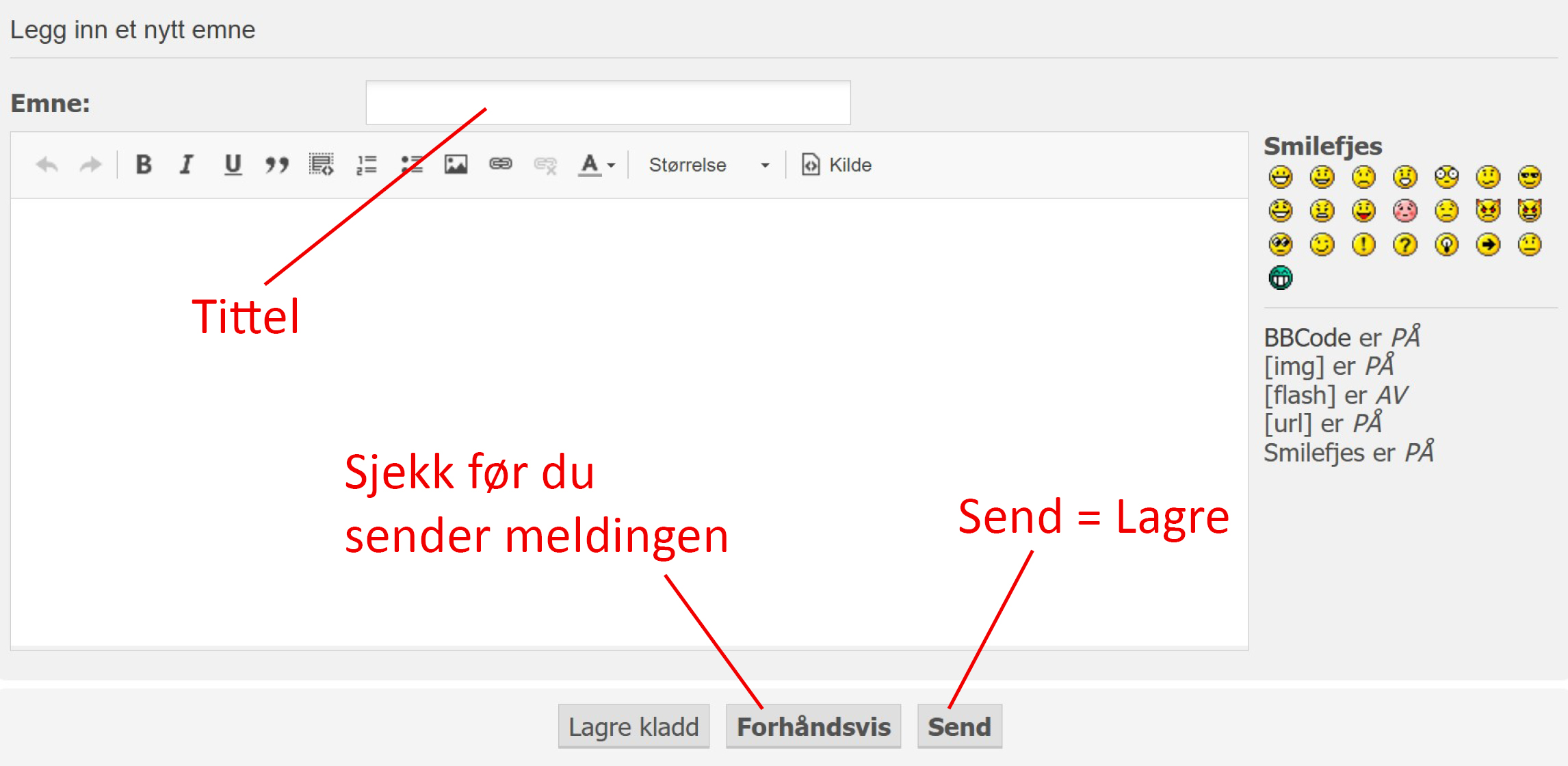Open the insert image tool
This screenshot has width=1568, height=766.
pyautogui.click(x=456, y=165)
